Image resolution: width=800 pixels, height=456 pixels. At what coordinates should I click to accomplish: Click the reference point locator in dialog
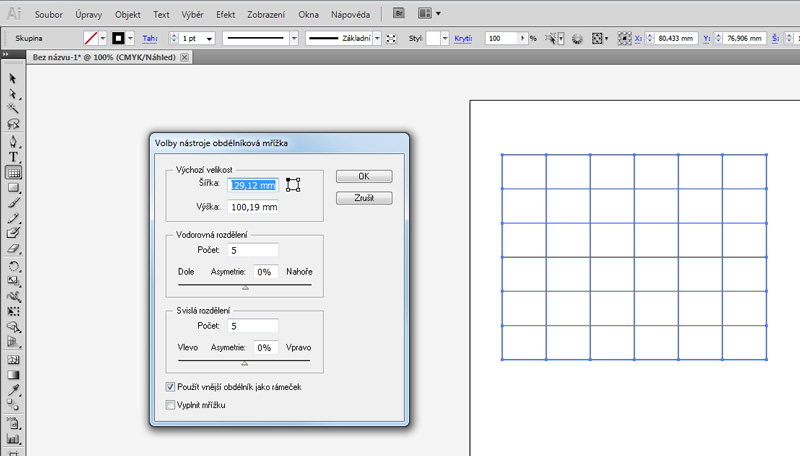[x=293, y=184]
